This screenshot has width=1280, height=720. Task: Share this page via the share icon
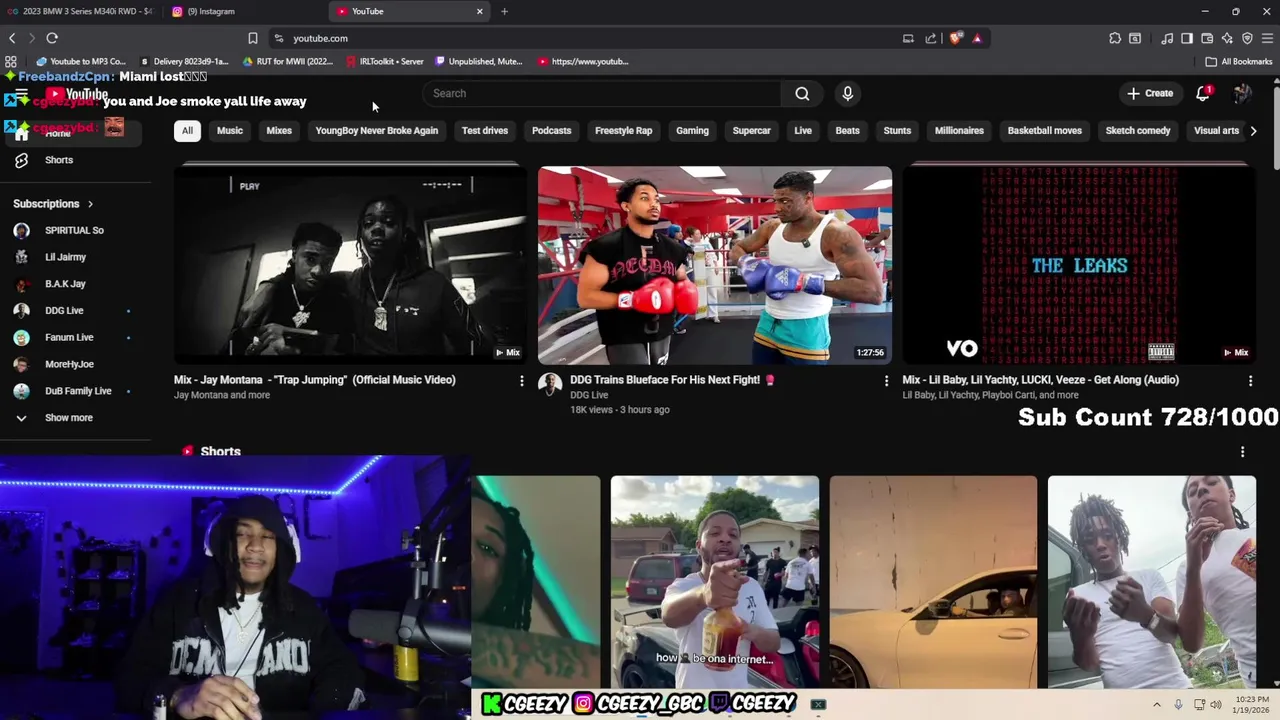931,38
